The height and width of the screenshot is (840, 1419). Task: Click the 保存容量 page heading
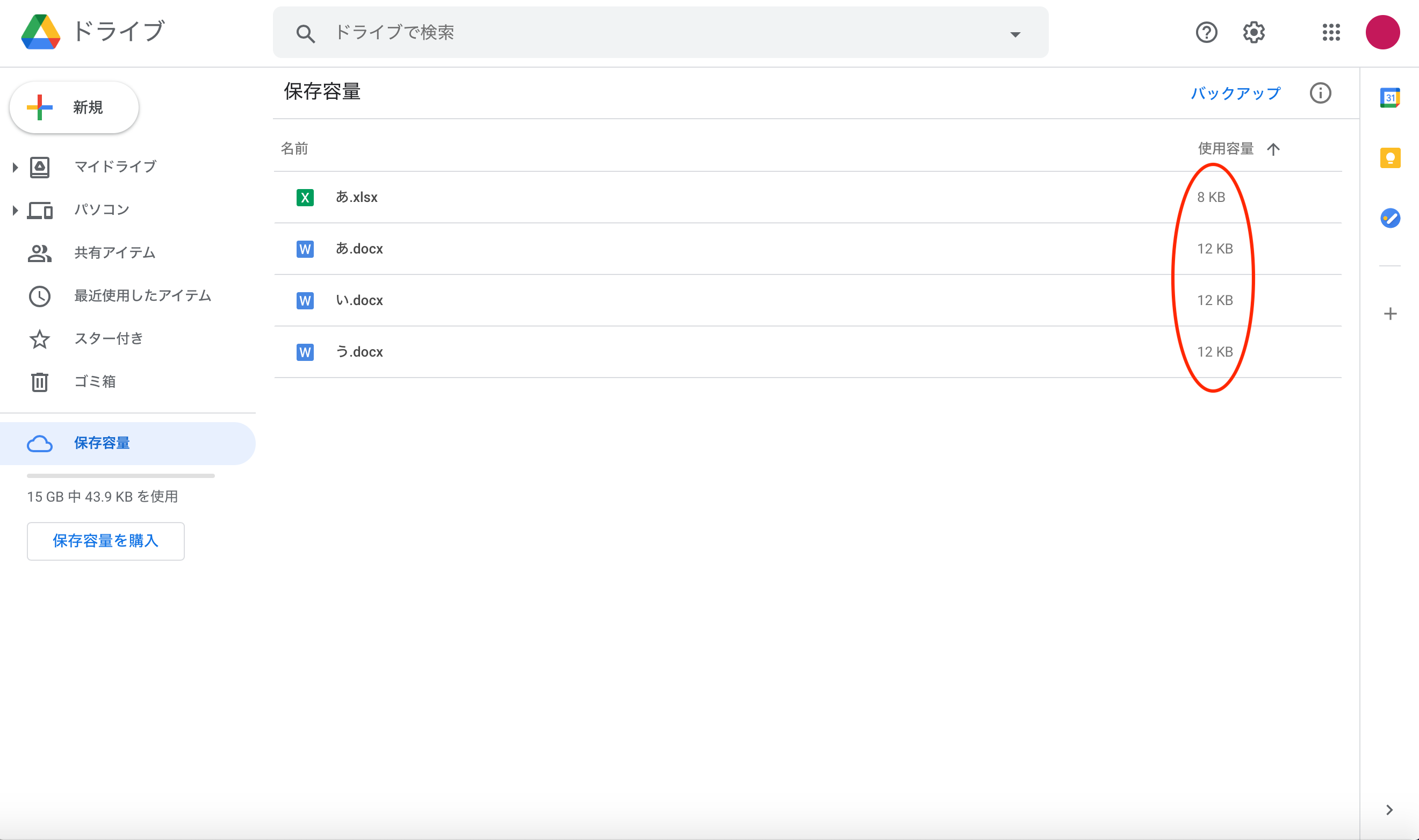(322, 92)
